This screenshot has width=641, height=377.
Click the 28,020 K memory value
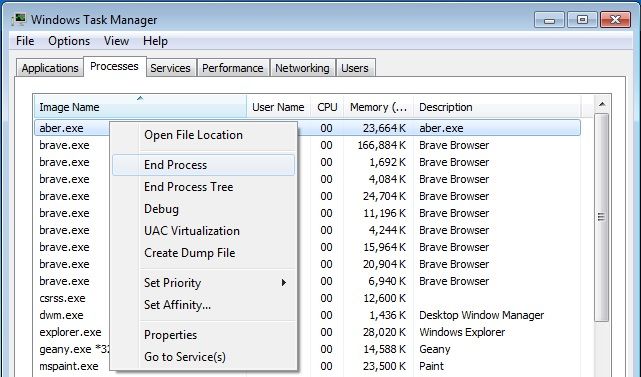384,332
